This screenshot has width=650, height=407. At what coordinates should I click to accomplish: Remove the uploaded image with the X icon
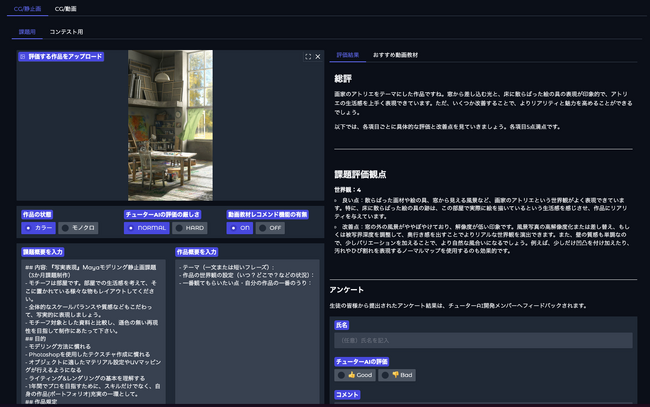318,57
